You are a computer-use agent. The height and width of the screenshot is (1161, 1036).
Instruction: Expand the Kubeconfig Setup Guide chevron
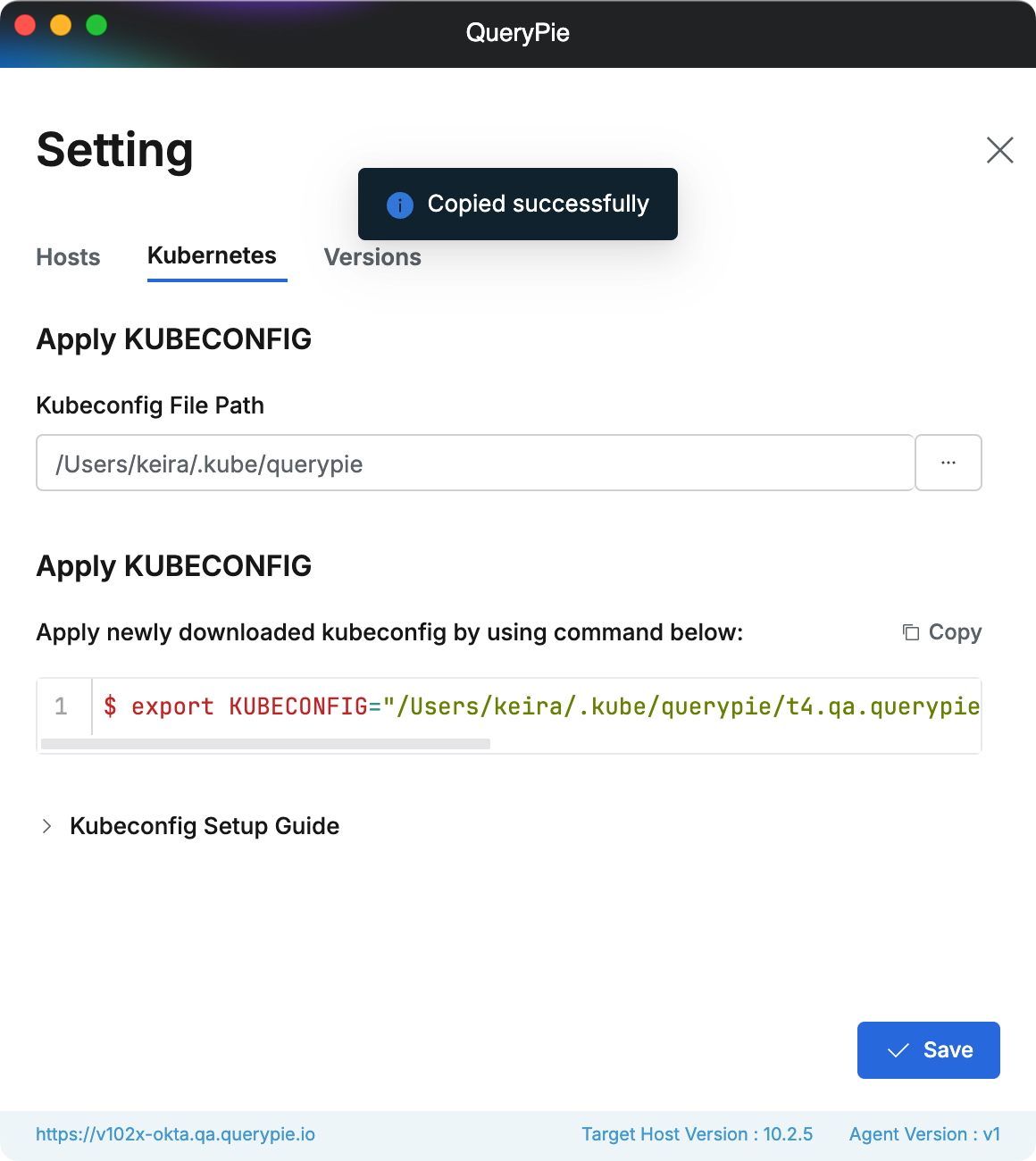[x=46, y=826]
